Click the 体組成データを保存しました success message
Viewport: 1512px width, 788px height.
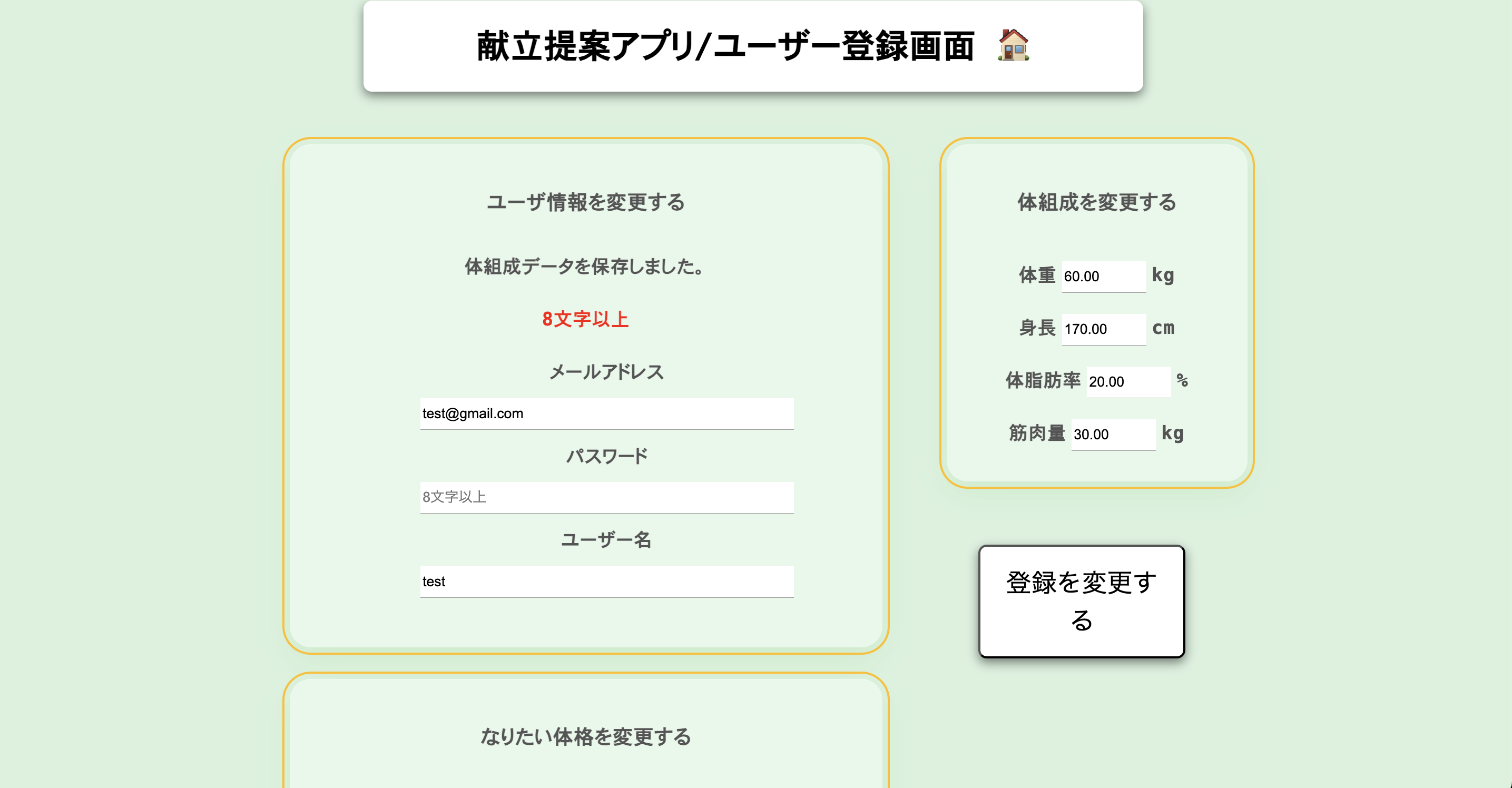[x=584, y=266]
